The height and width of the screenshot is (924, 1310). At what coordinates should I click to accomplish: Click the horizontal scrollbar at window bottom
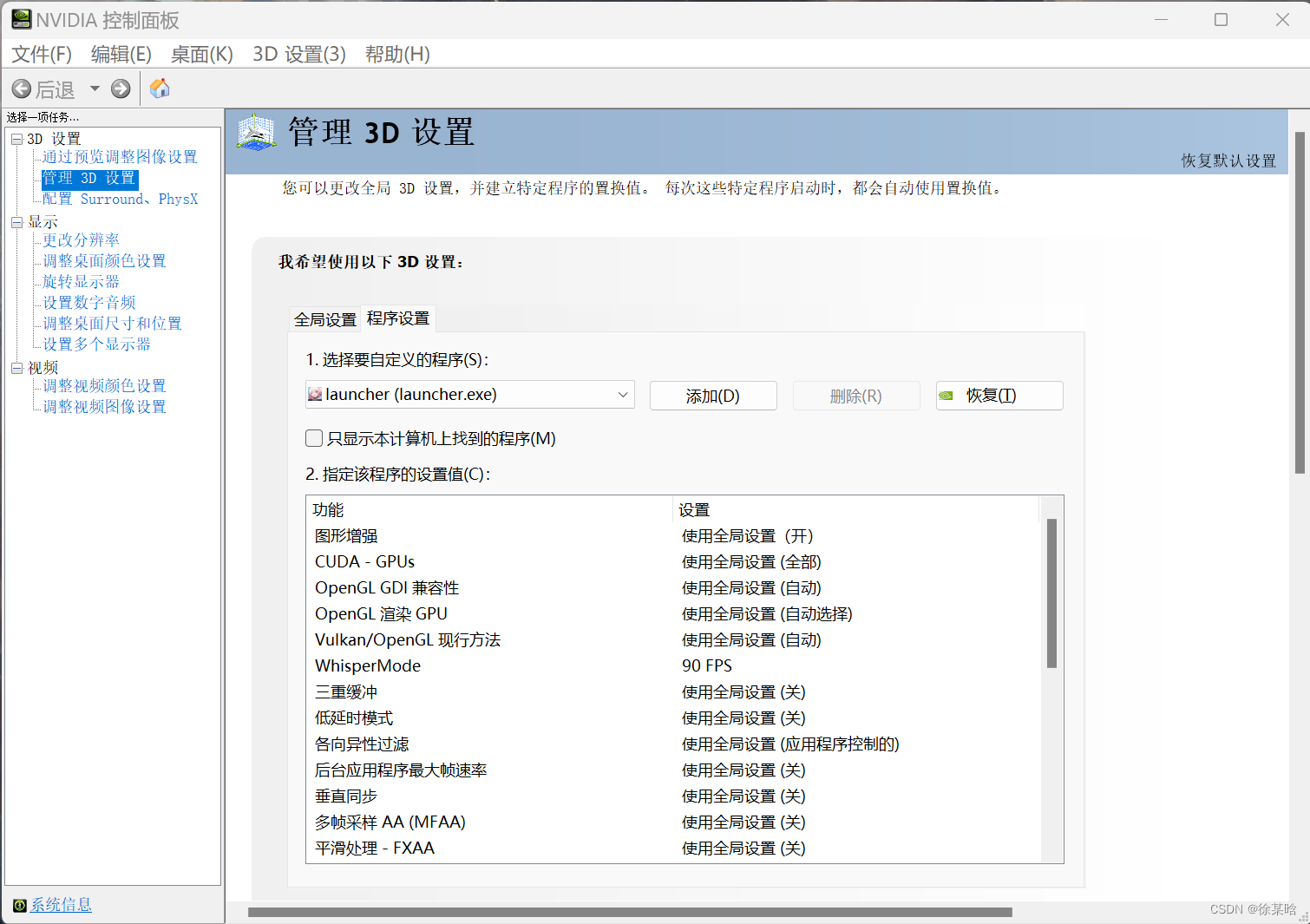[x=630, y=912]
